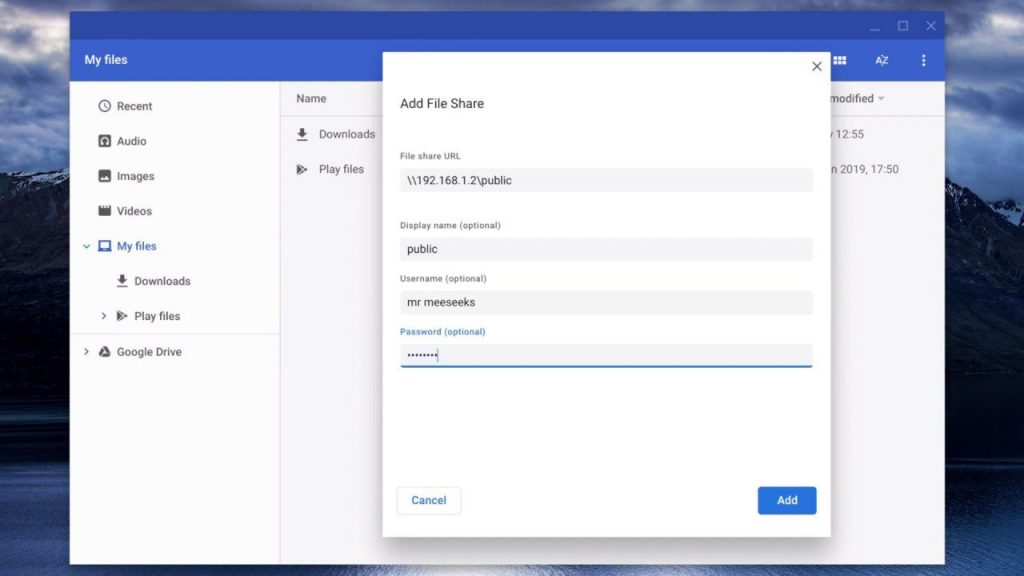Viewport: 1024px width, 576px height.
Task: Switch to thumbnail grid view
Action: pos(840,60)
